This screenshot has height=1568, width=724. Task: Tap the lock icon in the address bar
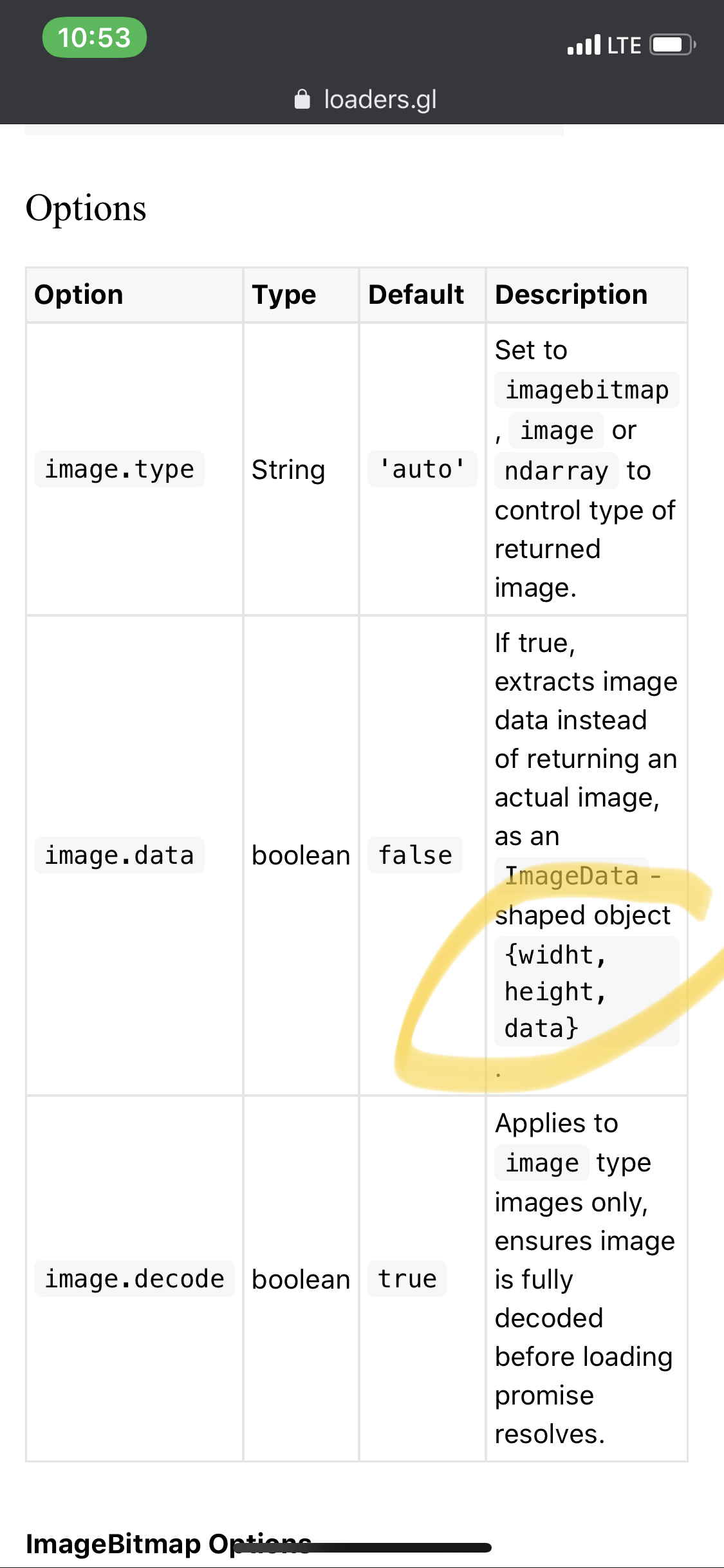303,98
